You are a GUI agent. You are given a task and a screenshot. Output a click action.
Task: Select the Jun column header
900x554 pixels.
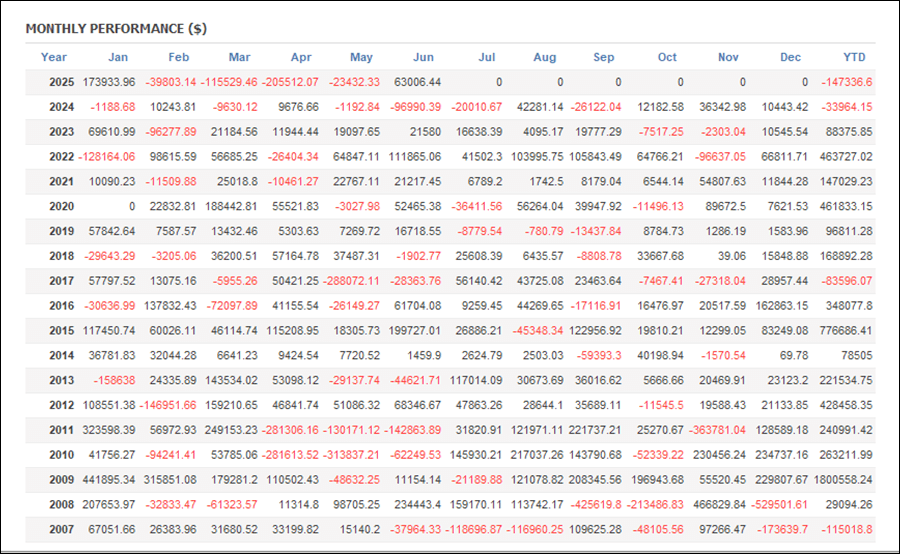[424, 57]
